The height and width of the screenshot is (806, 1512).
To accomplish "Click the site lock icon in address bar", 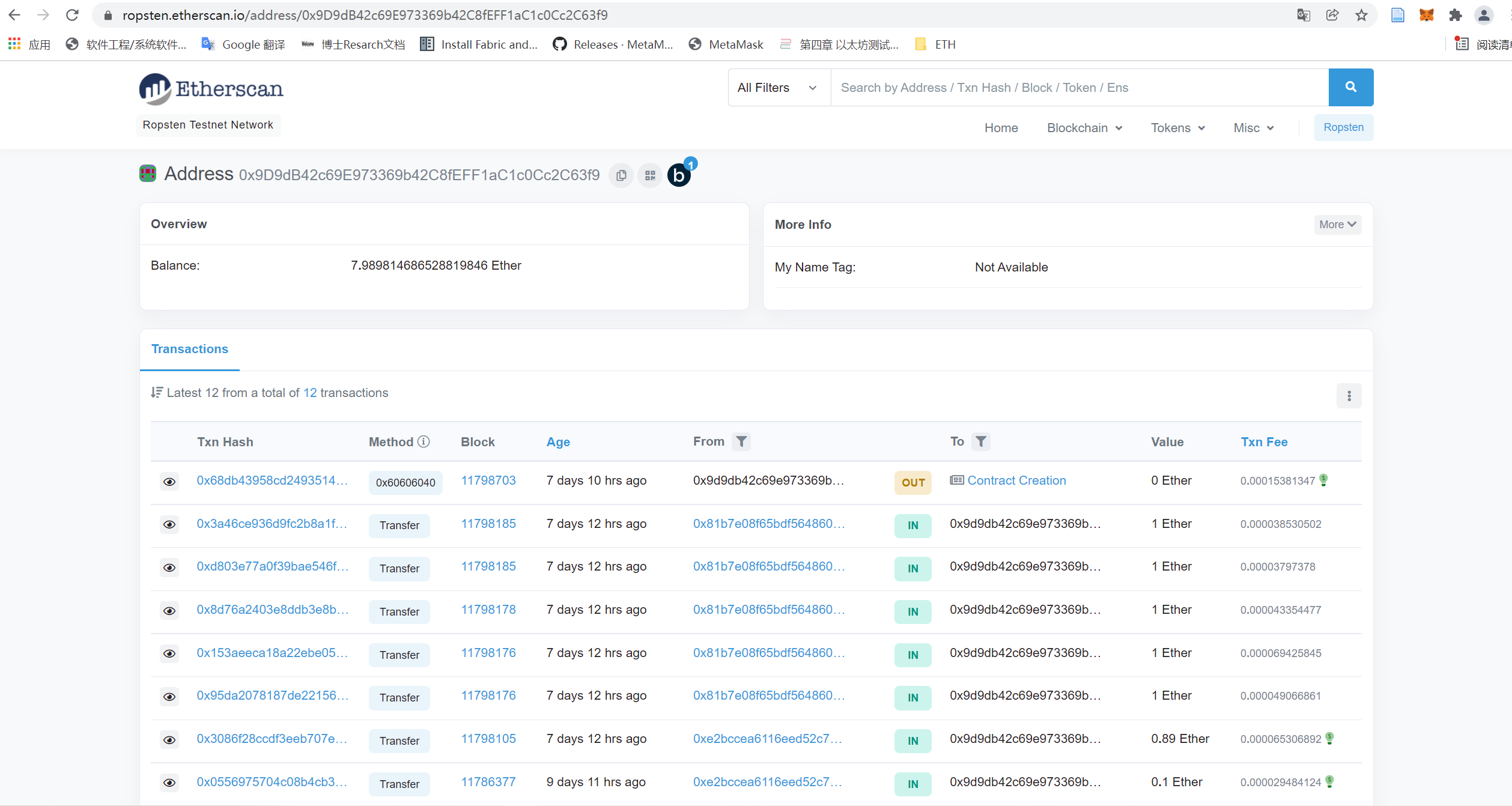I will [x=108, y=15].
